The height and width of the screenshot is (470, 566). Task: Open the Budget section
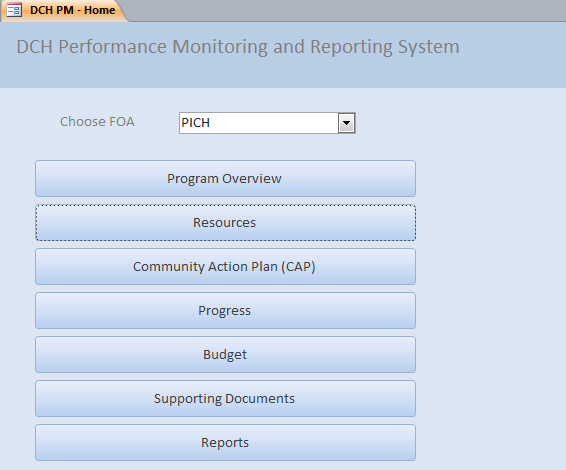pyautogui.click(x=225, y=355)
